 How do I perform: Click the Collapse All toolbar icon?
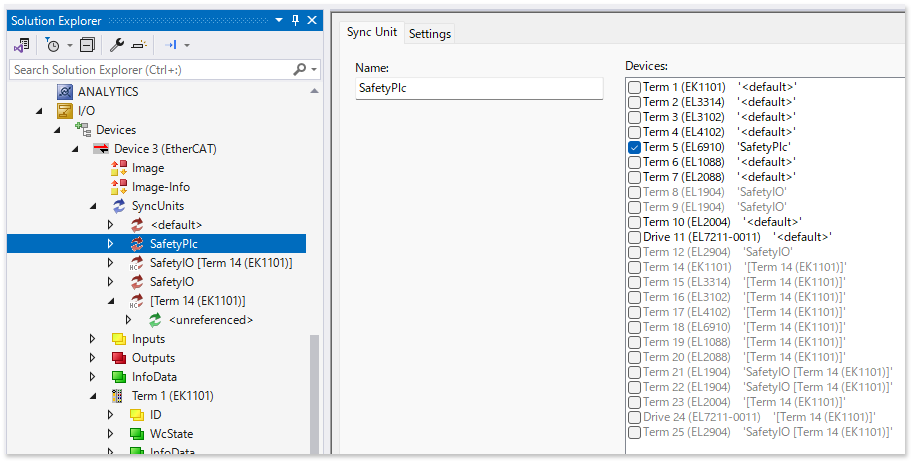click(x=87, y=45)
